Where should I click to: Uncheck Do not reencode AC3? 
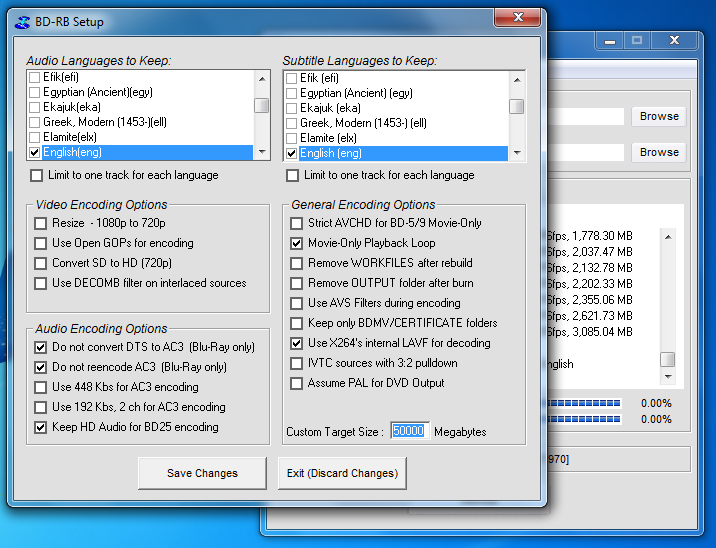coord(41,367)
